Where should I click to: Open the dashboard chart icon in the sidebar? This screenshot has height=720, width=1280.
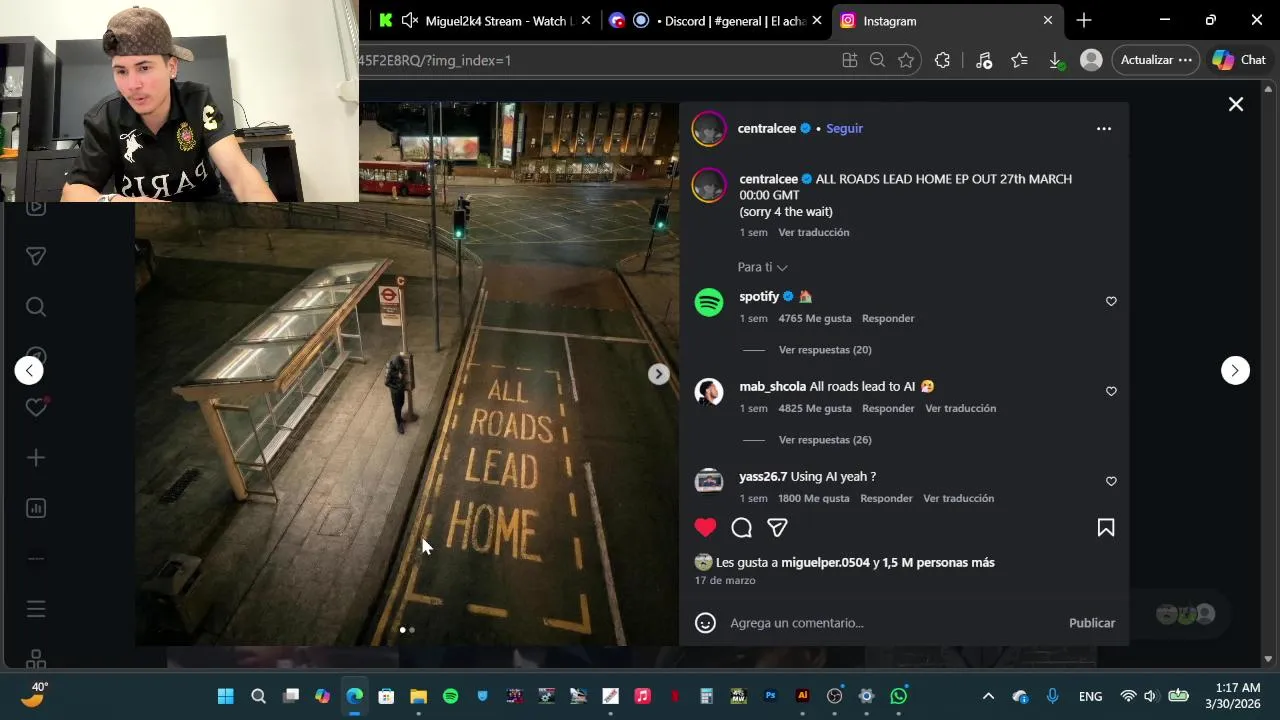36,508
